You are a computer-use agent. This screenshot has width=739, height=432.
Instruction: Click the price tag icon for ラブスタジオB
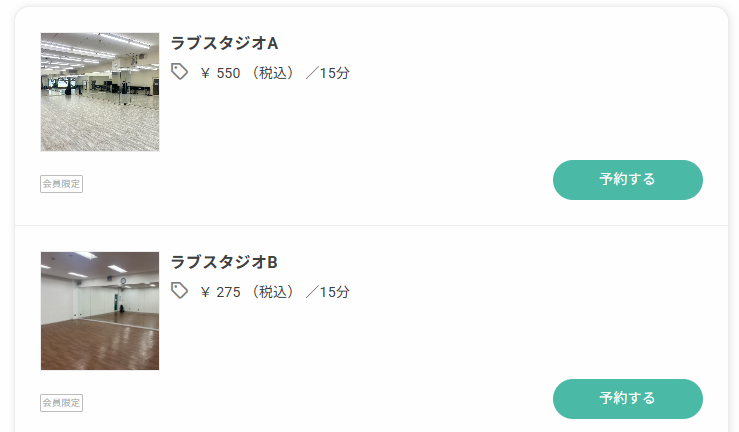[x=179, y=291]
